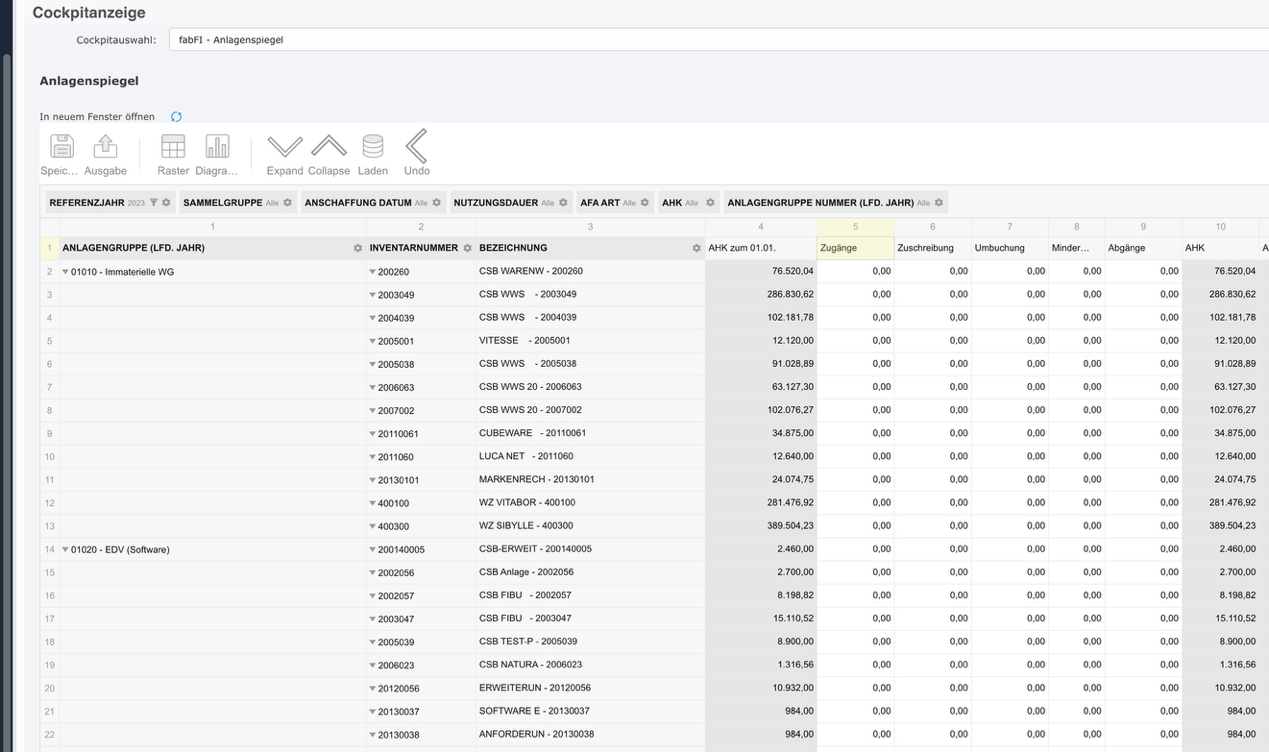Click the Ausgabe export icon
The image size is (1269, 752).
(x=105, y=147)
